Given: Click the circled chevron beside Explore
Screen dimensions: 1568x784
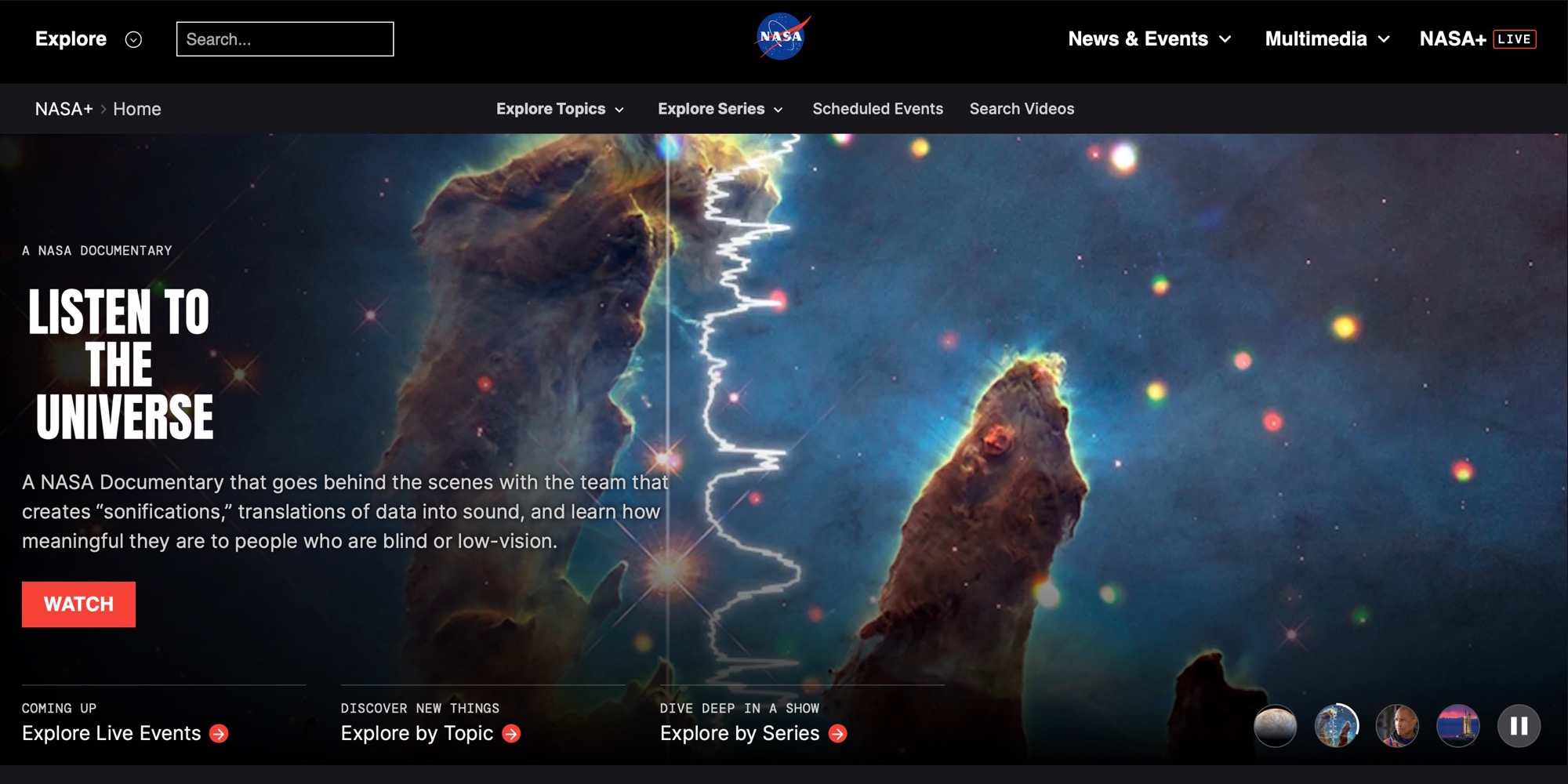Looking at the screenshot, I should coord(133,39).
